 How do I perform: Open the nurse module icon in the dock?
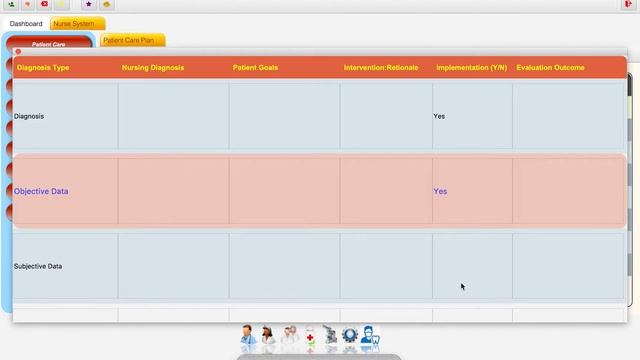click(x=268, y=336)
